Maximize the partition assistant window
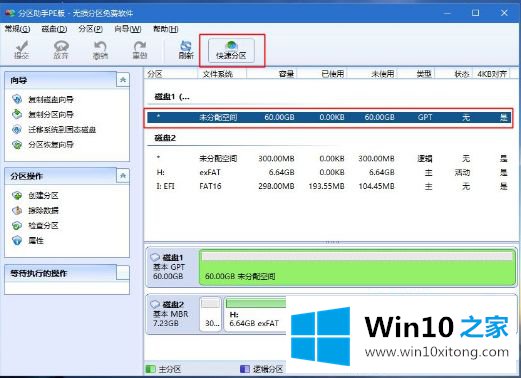Image resolution: width=521 pixels, height=378 pixels. tap(476, 13)
